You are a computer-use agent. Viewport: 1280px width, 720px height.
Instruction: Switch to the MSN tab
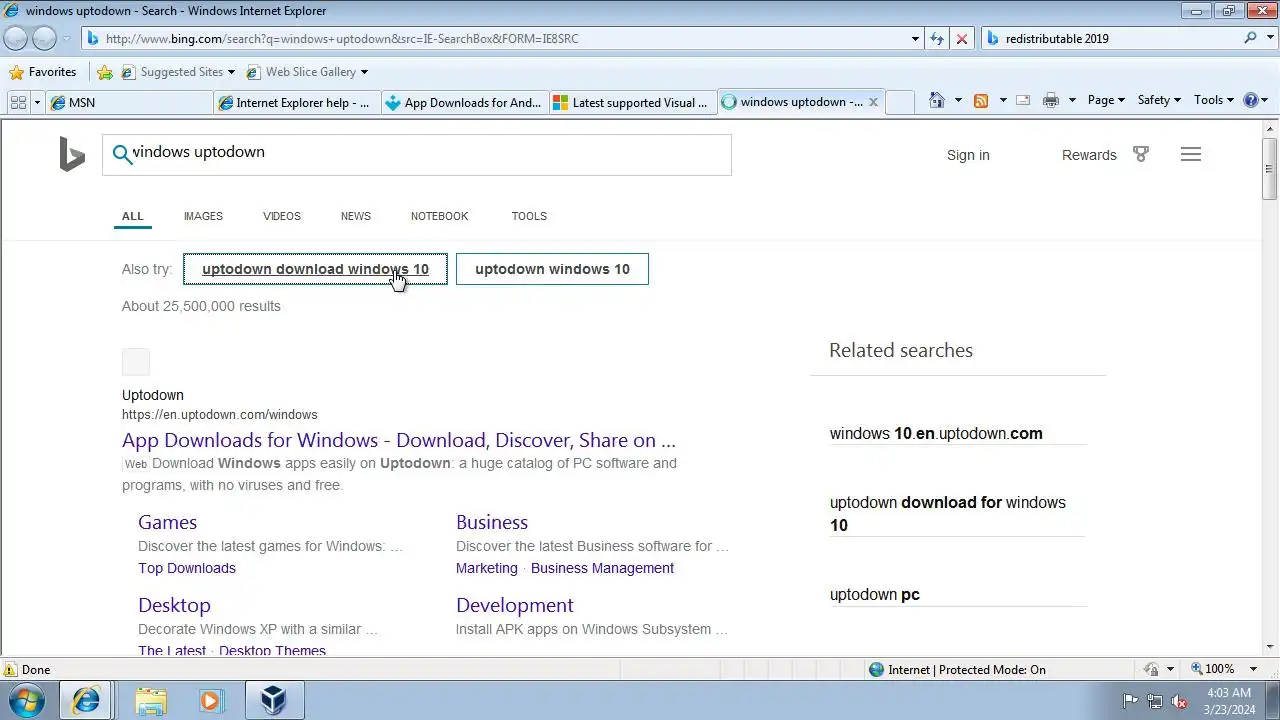pos(129,102)
